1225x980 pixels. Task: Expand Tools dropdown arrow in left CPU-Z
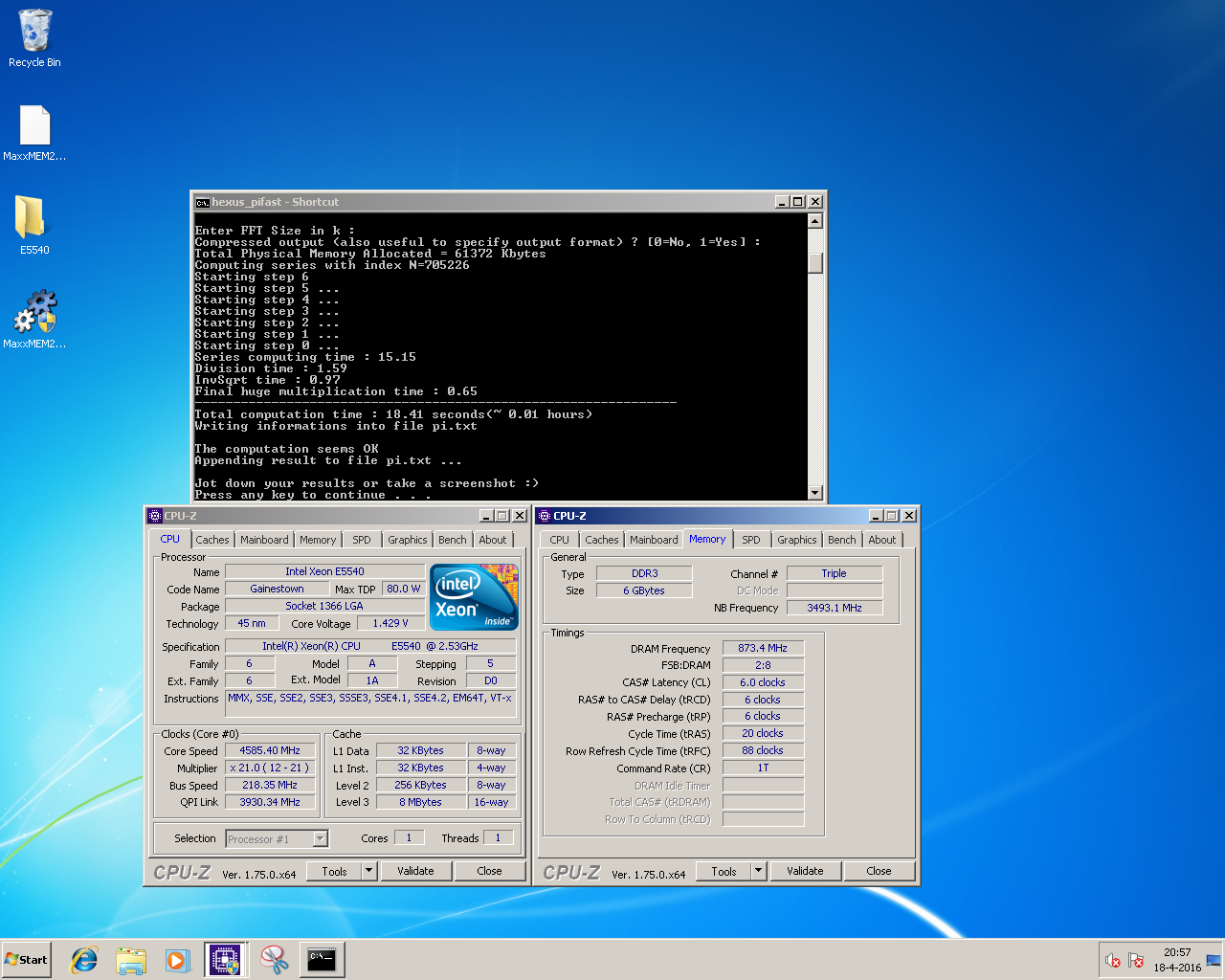pos(369,871)
